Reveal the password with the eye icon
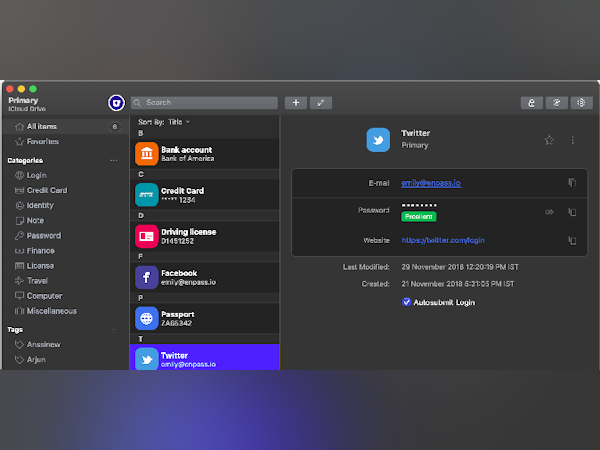 549,212
